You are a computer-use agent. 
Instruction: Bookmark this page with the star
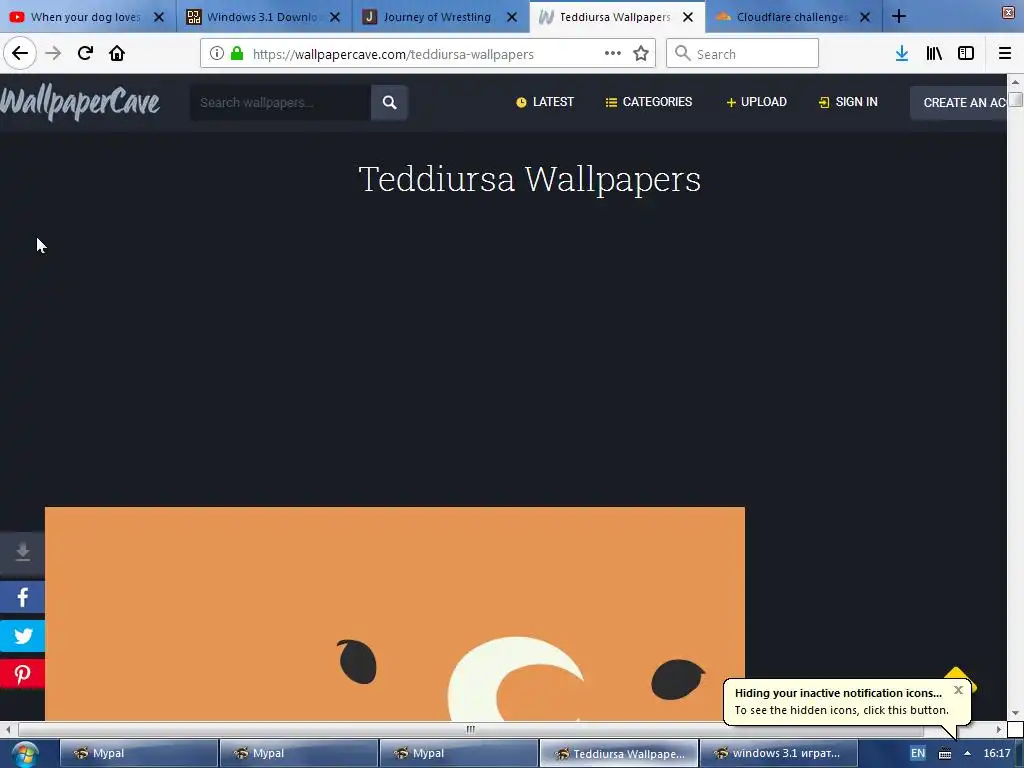point(641,54)
